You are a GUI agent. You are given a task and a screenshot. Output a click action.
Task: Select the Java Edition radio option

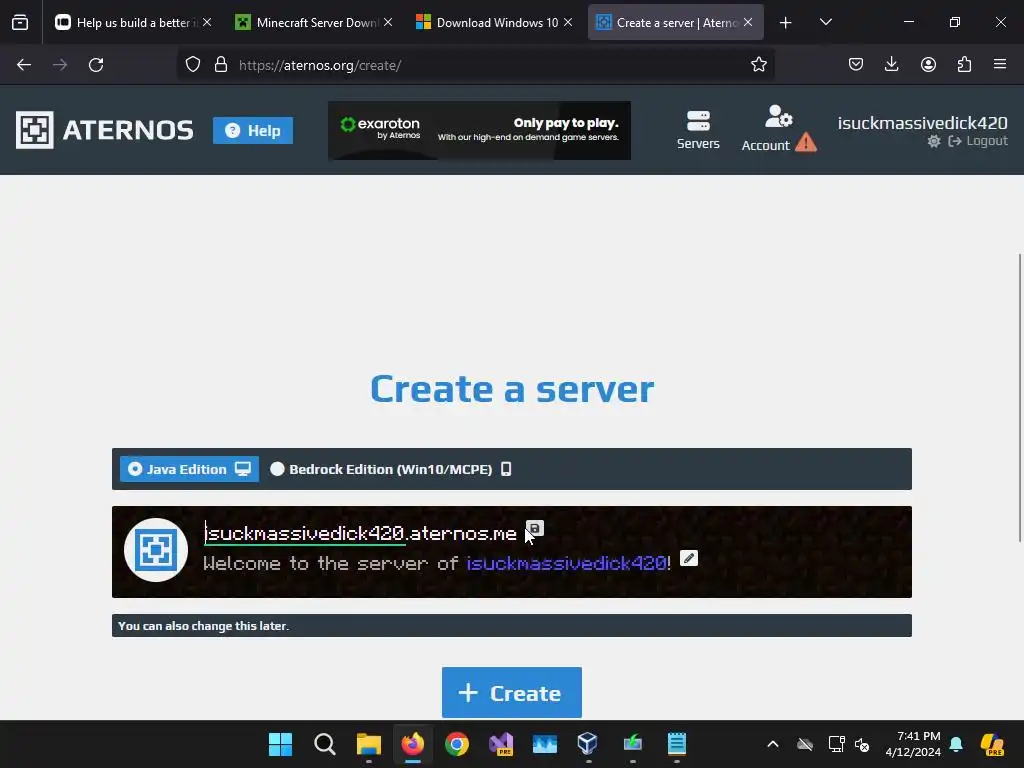pos(189,469)
